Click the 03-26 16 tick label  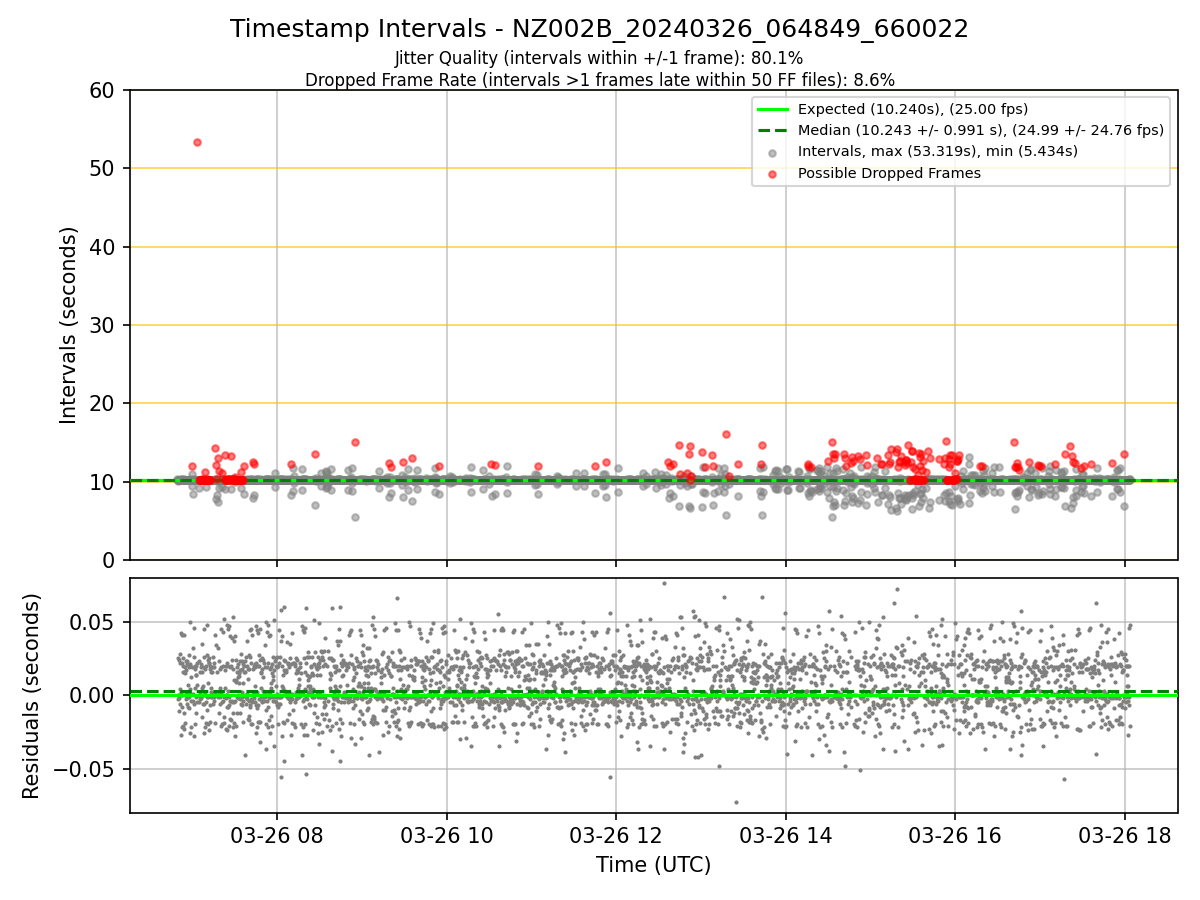coord(955,834)
